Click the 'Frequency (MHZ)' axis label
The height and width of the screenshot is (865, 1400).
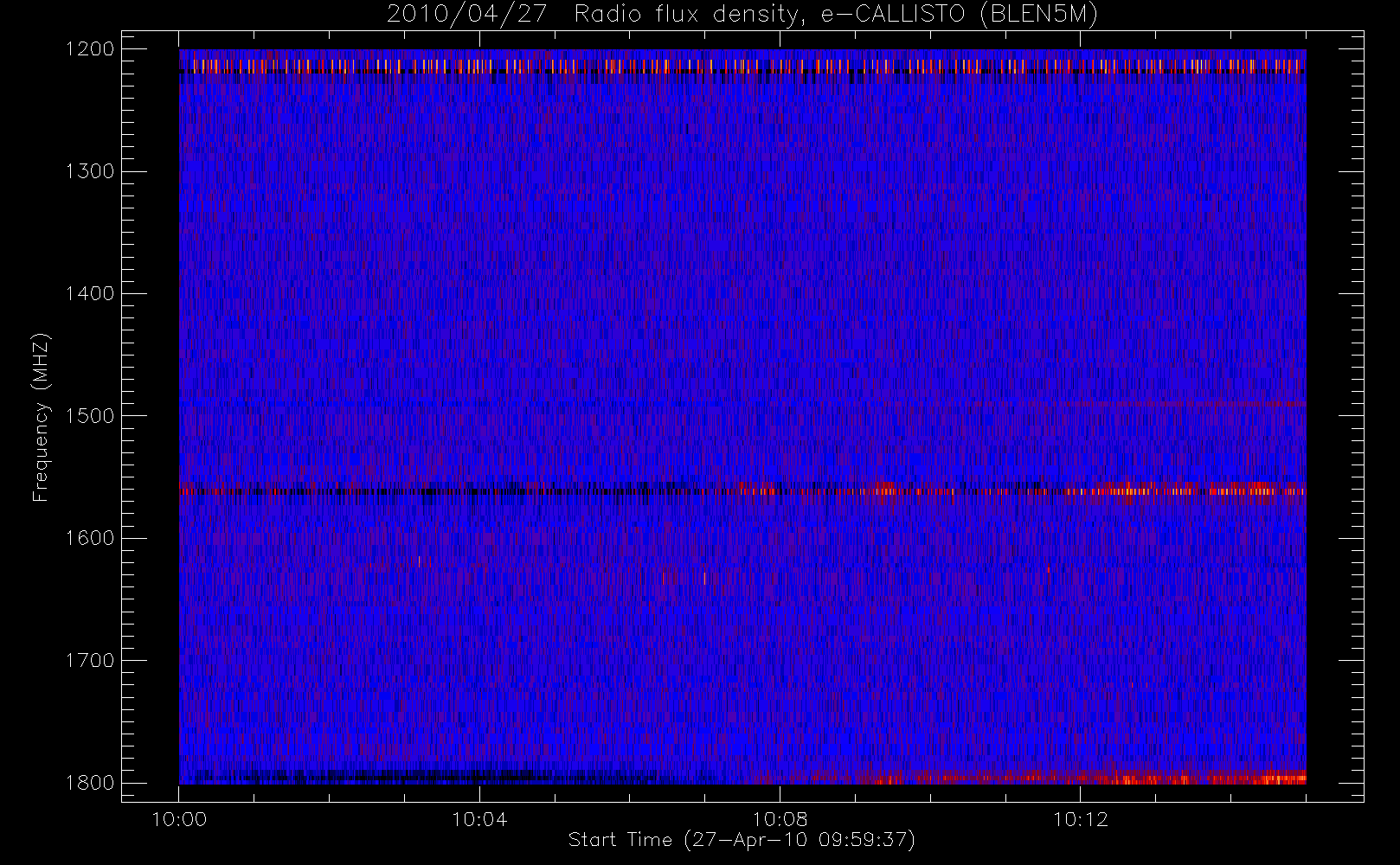click(x=41, y=417)
